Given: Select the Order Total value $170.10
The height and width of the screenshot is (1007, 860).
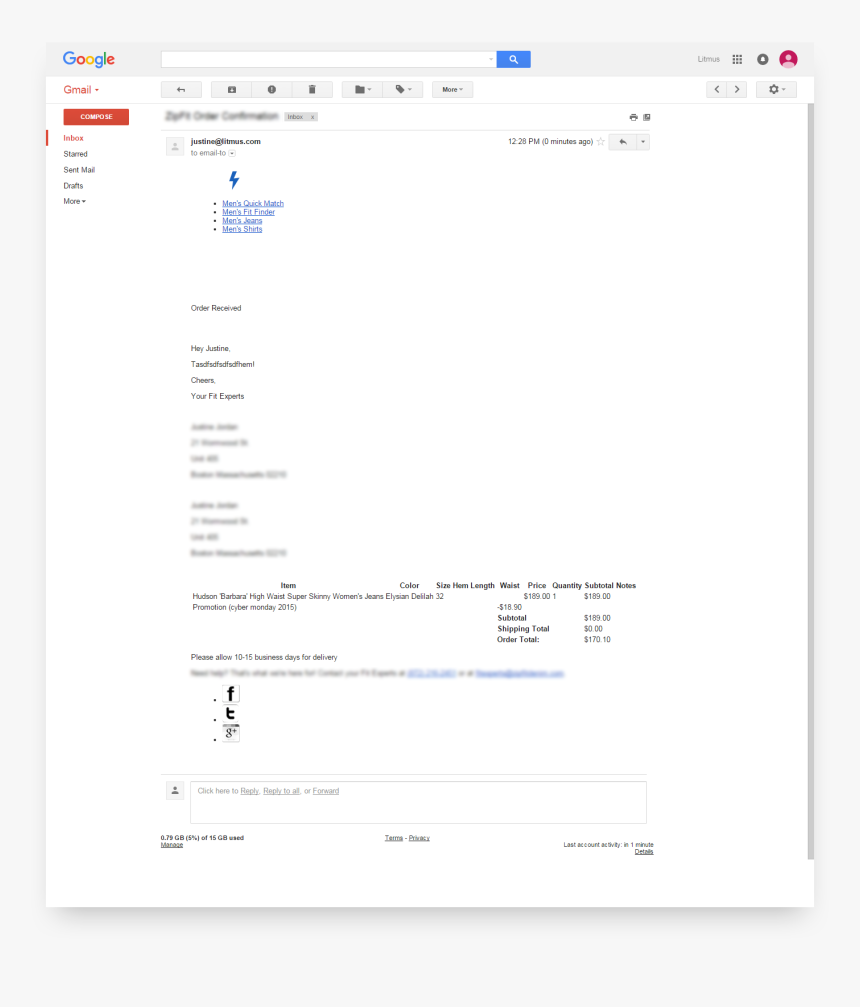Looking at the screenshot, I should coord(597,640).
